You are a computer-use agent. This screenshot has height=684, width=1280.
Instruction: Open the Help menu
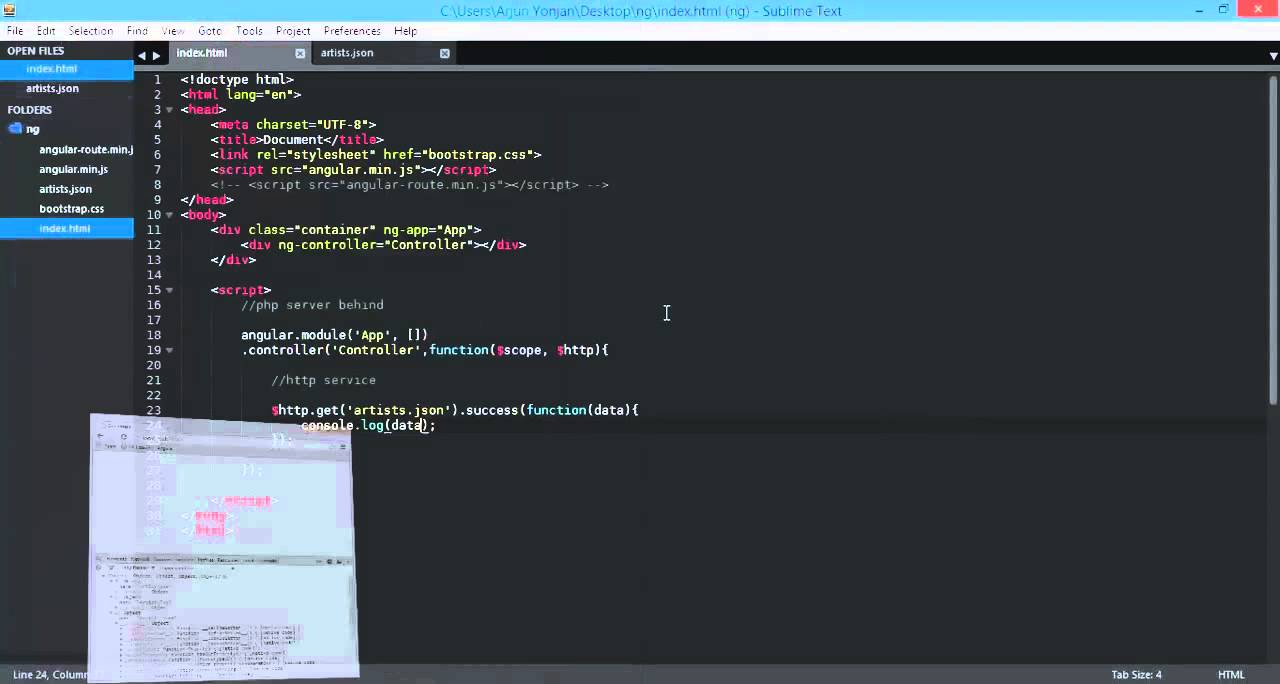(x=405, y=31)
